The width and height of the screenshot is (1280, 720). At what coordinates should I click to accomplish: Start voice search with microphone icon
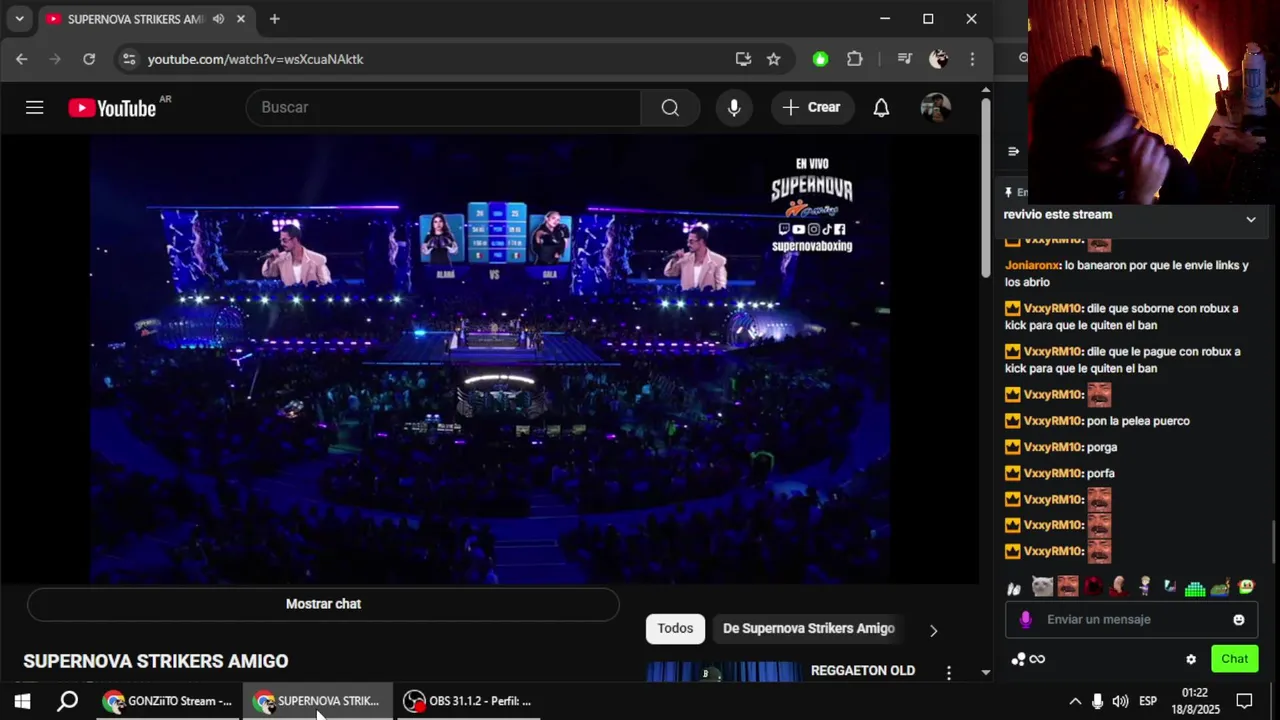click(734, 107)
